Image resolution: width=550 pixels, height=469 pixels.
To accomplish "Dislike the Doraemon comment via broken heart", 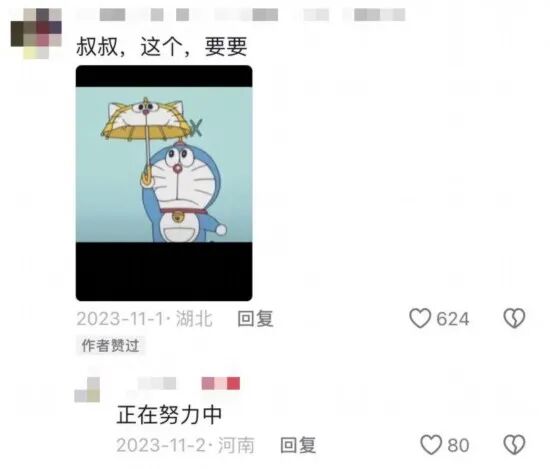I will [x=514, y=318].
